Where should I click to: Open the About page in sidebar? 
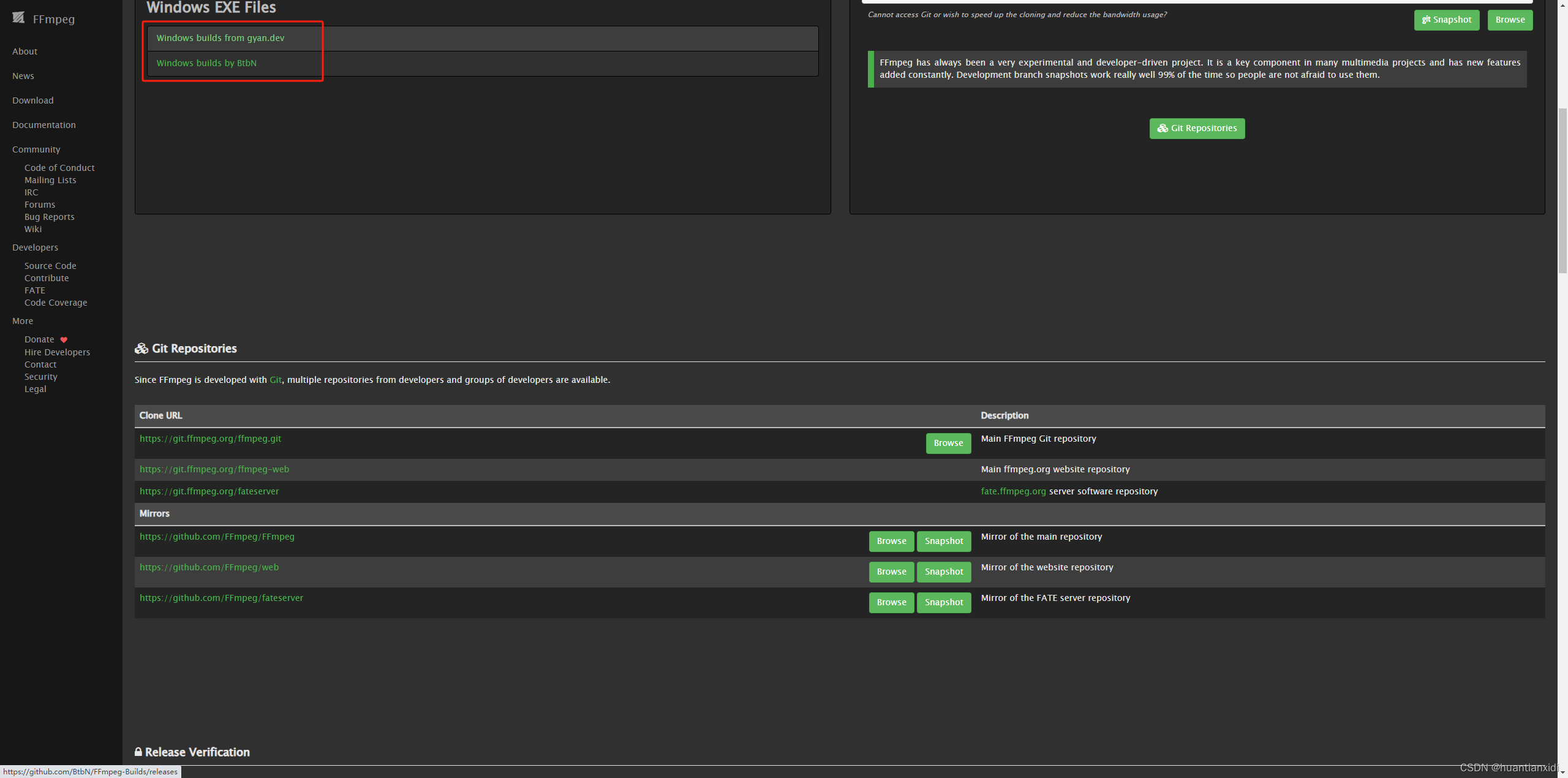24,51
